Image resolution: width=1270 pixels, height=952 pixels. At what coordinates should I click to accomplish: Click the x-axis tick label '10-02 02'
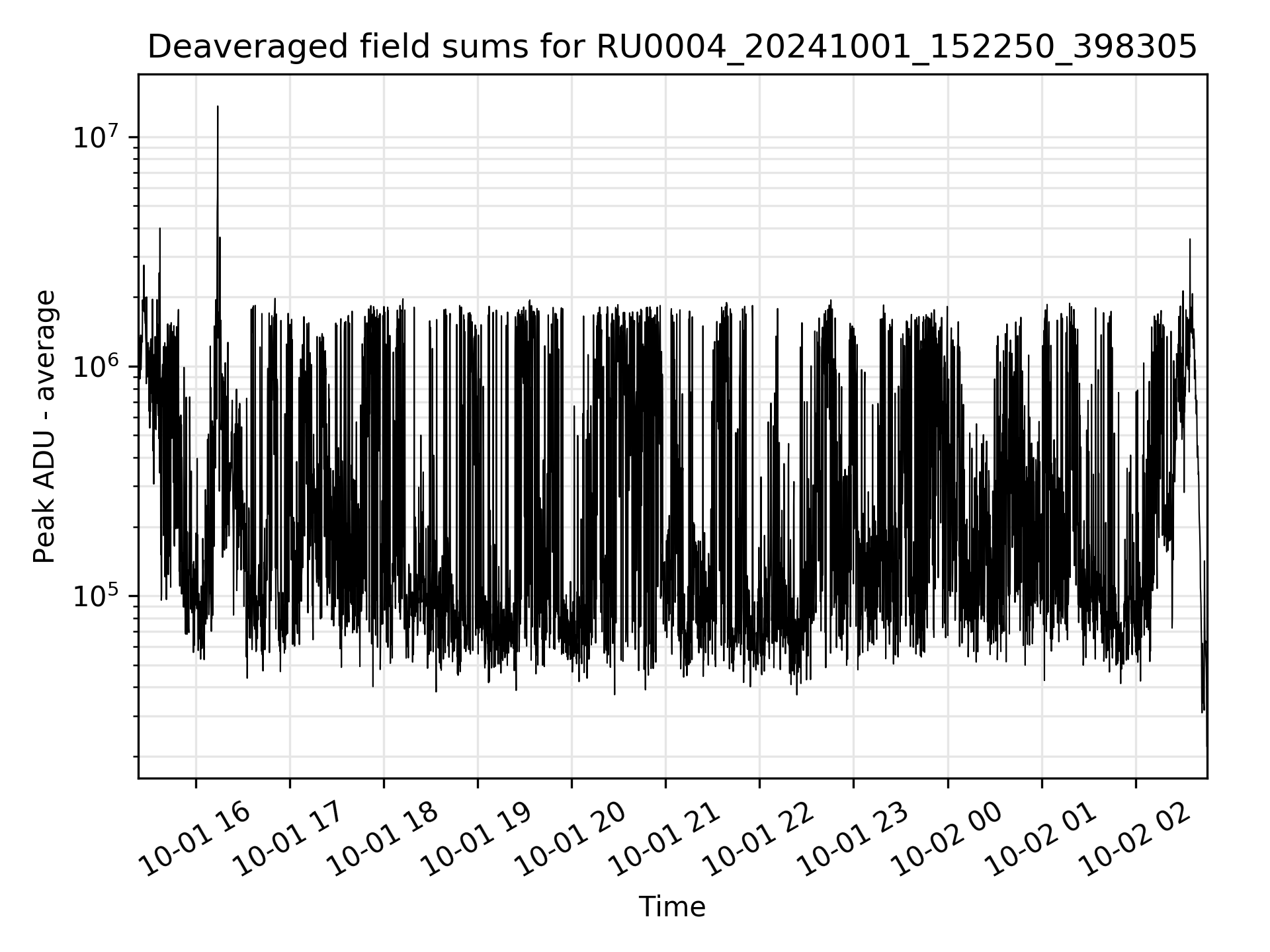1136,840
